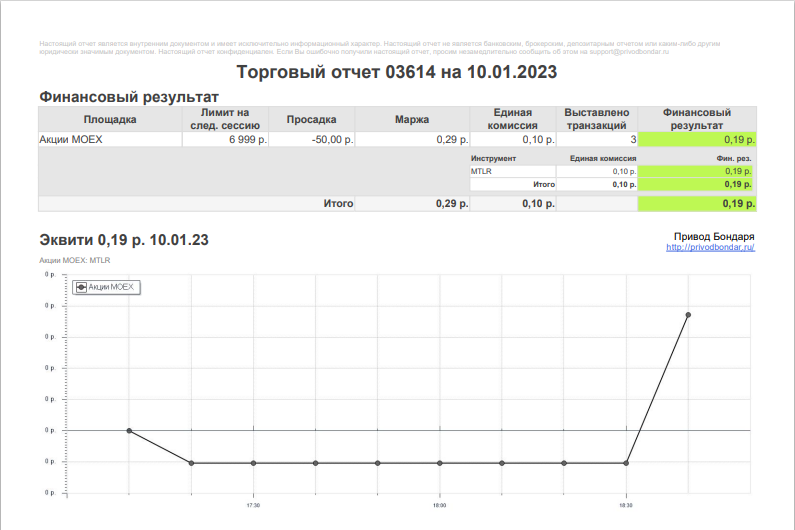The image size is (795, 530).
Task: Click the data point above the 17:30 label
Action: pyautogui.click(x=254, y=463)
